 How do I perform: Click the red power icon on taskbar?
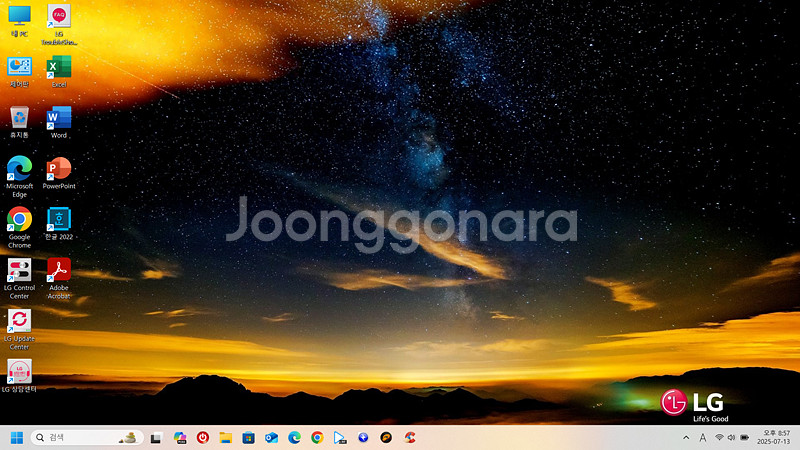click(x=203, y=438)
